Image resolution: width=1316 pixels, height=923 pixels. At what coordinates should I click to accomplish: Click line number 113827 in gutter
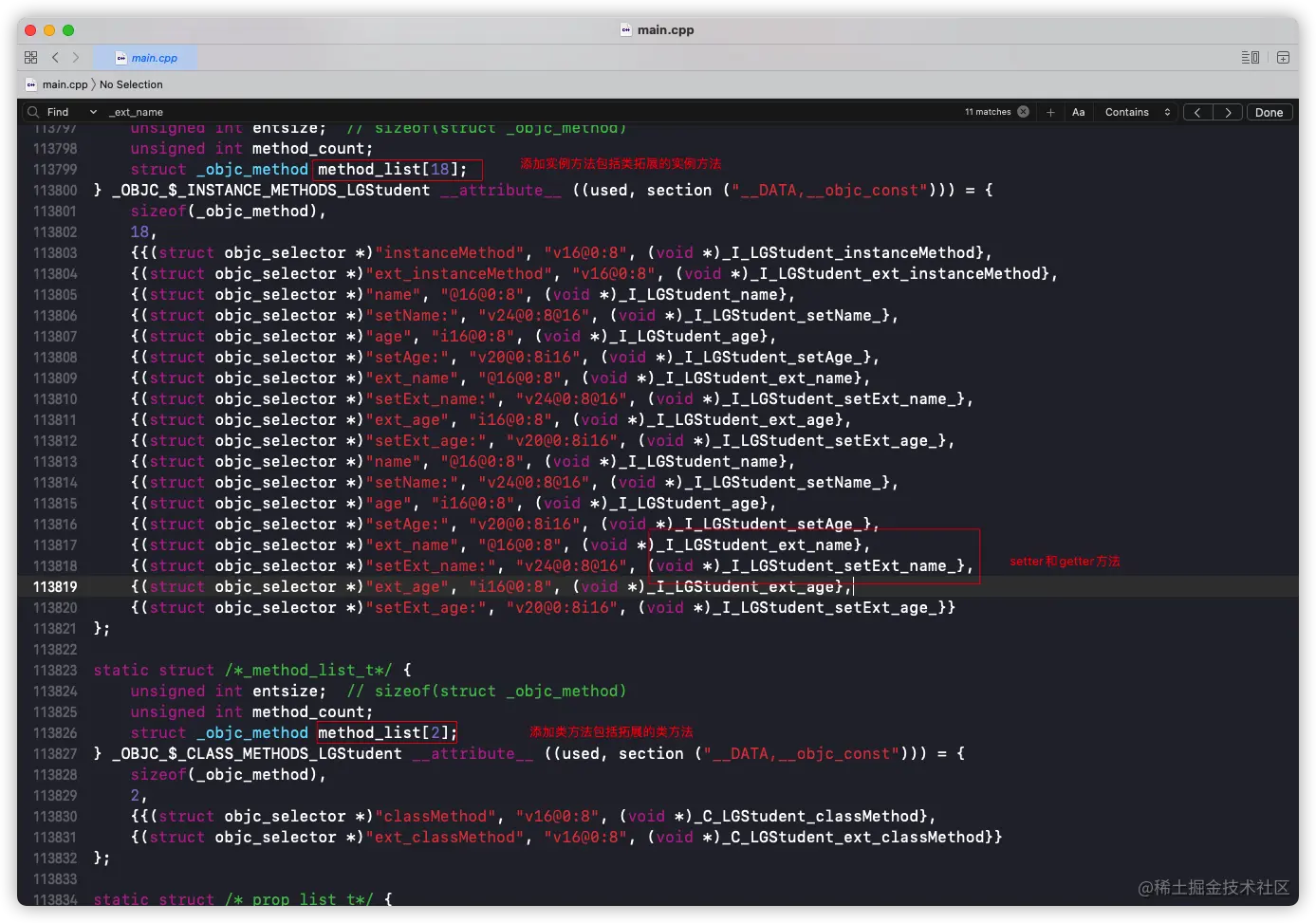[55, 754]
